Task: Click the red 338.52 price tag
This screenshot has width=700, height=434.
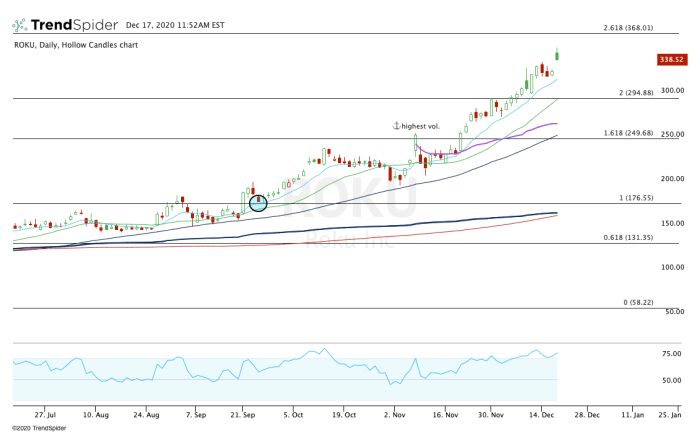Action: (672, 59)
